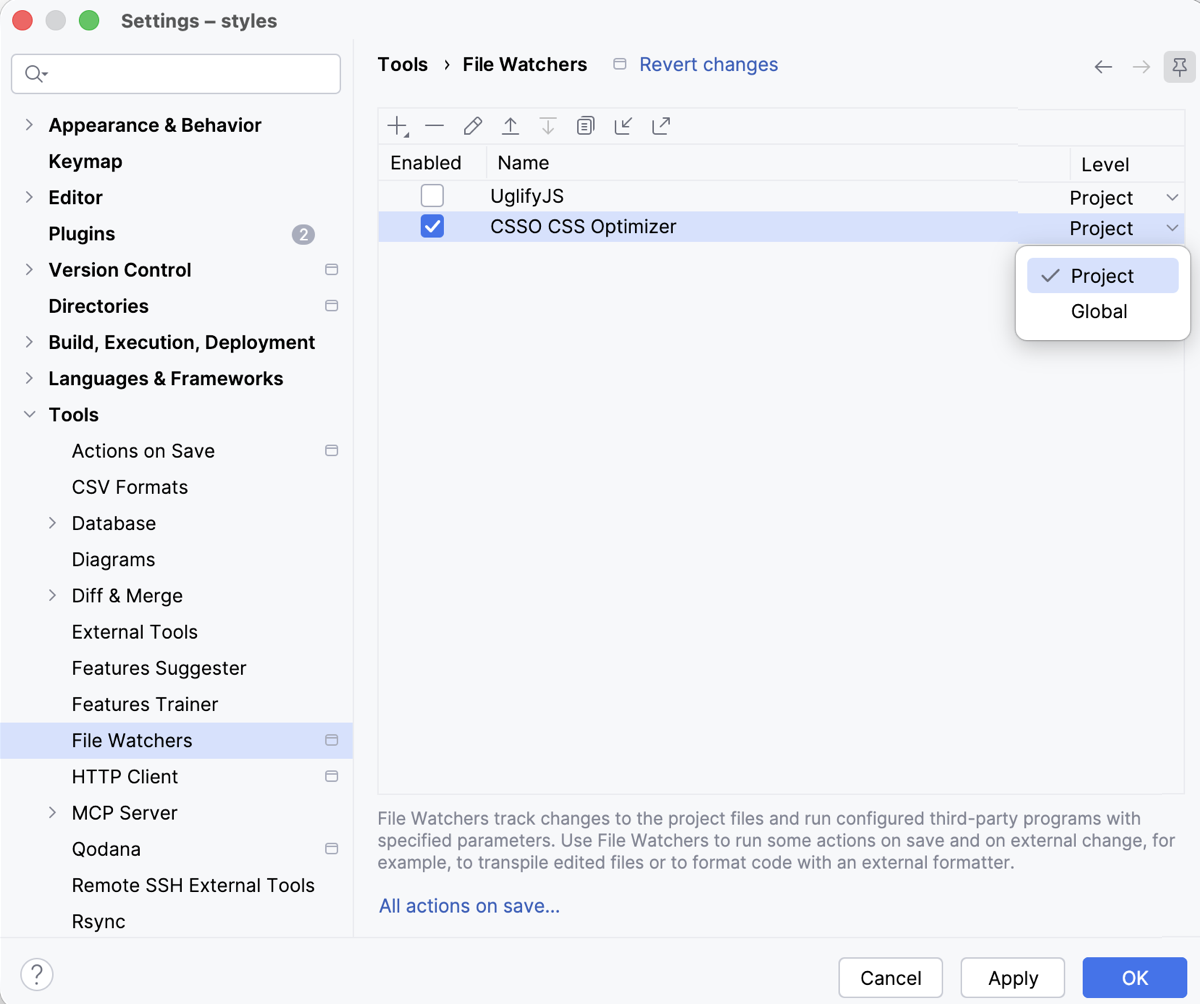Expand the Version Control section
1200x1004 pixels.
[29, 270]
